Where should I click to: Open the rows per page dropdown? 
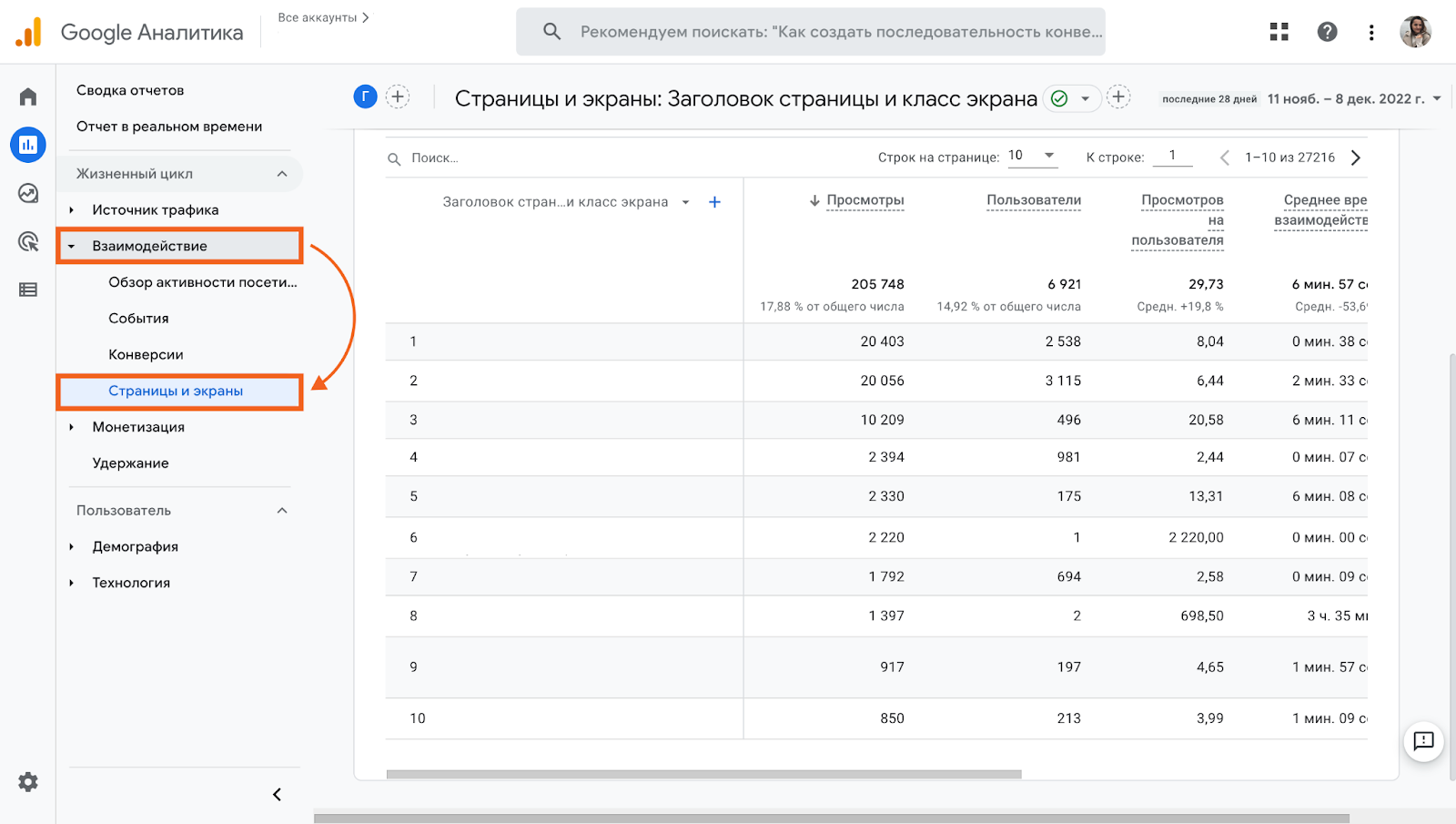(1032, 156)
